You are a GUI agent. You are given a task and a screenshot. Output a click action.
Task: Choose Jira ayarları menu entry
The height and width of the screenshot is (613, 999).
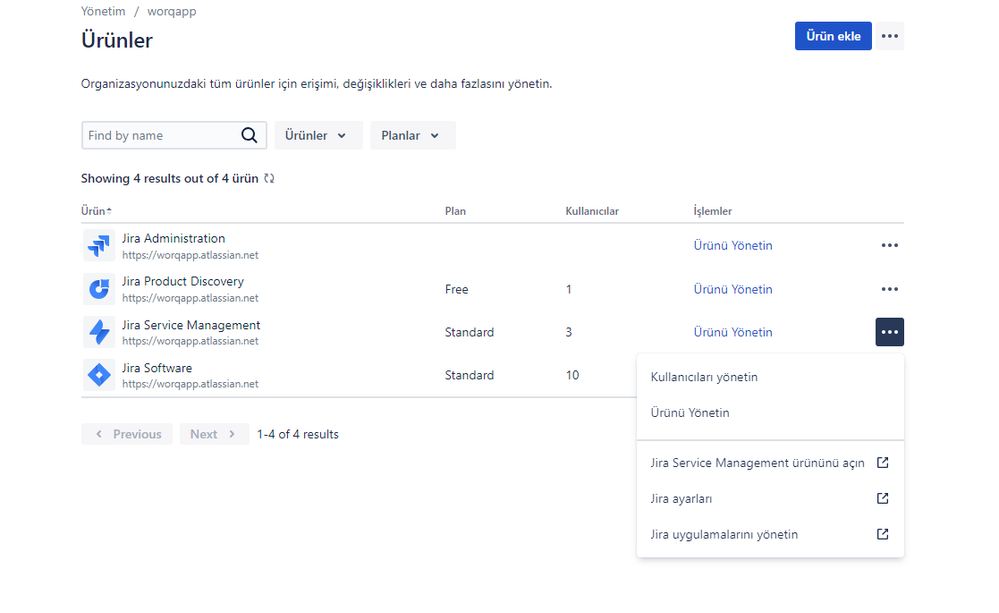(x=770, y=498)
